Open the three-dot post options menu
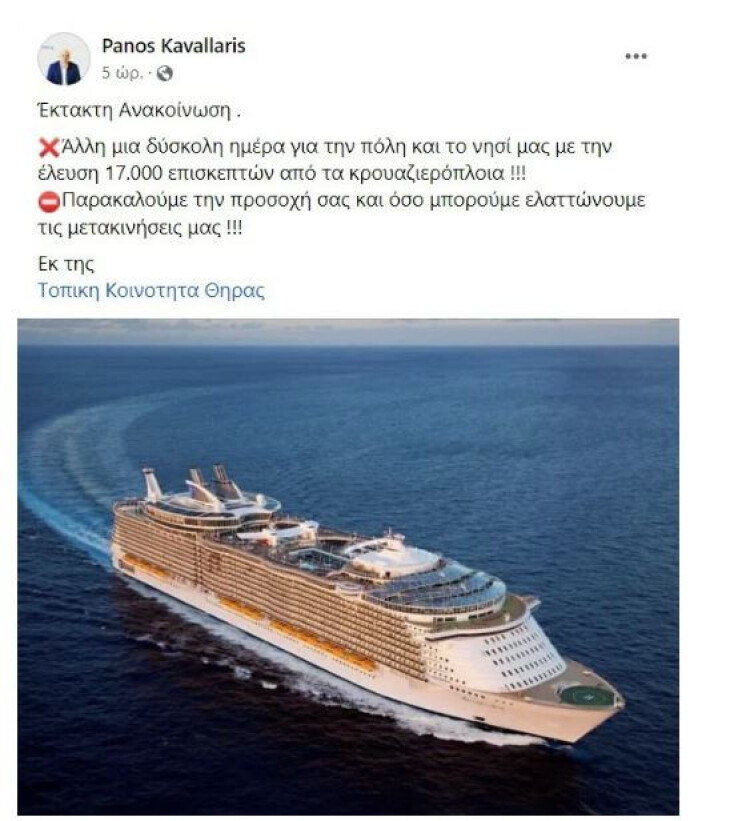Viewport: 734px width, 821px height. 636,56
